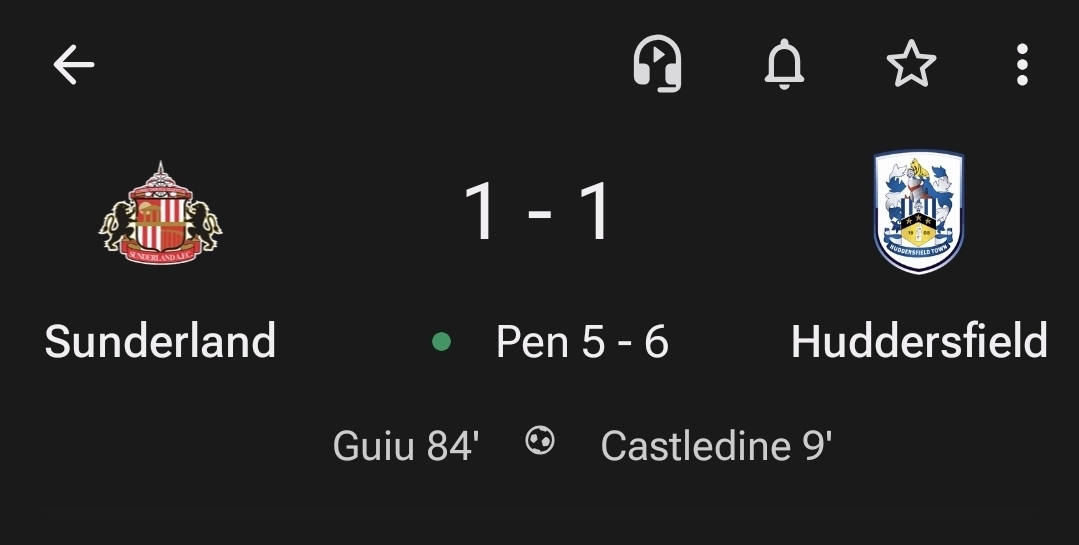Viewport: 1079px width, 545px height.
Task: Click the green status dot
Action: click(x=441, y=342)
